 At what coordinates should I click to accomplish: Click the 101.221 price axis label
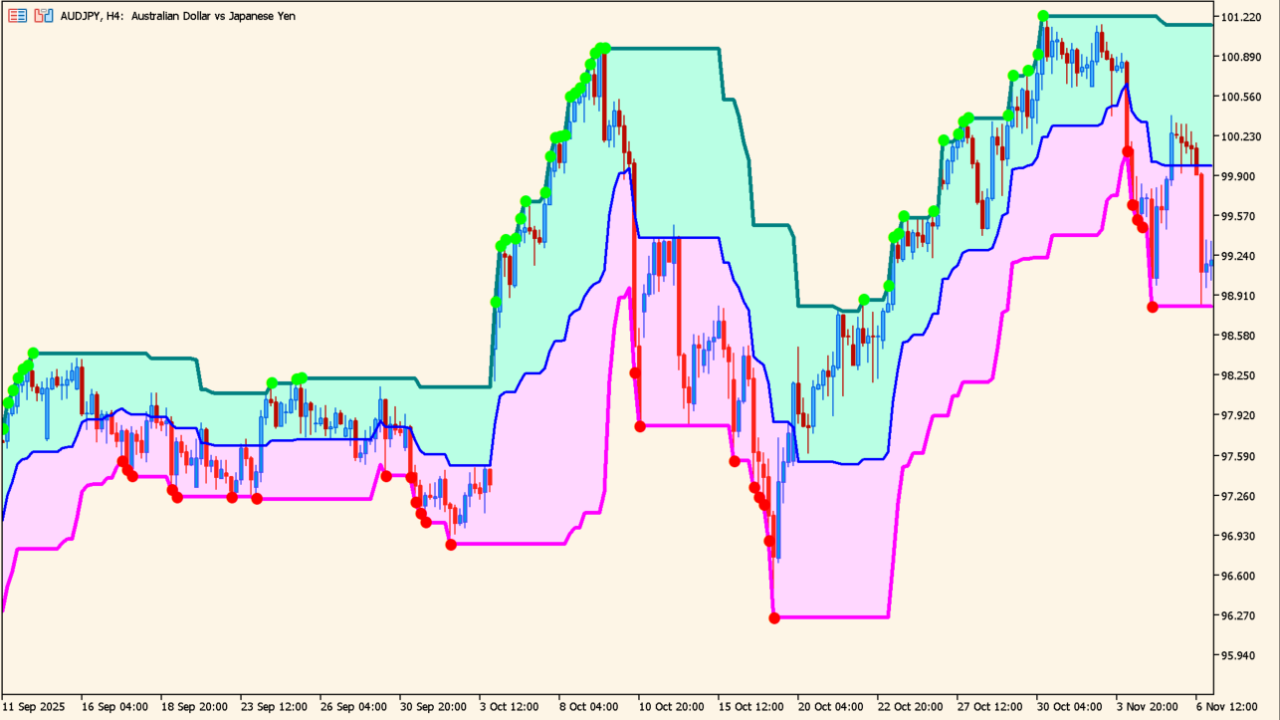1243,17
